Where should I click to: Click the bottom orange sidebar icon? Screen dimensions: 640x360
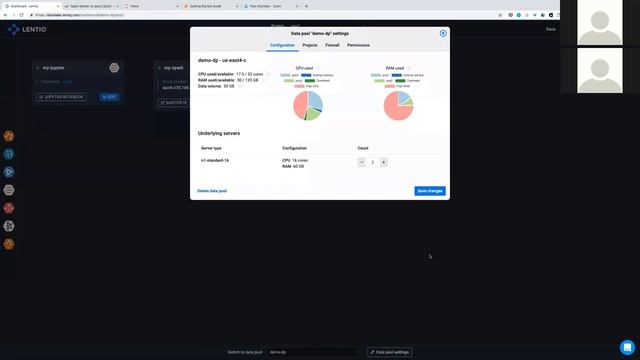point(9,244)
